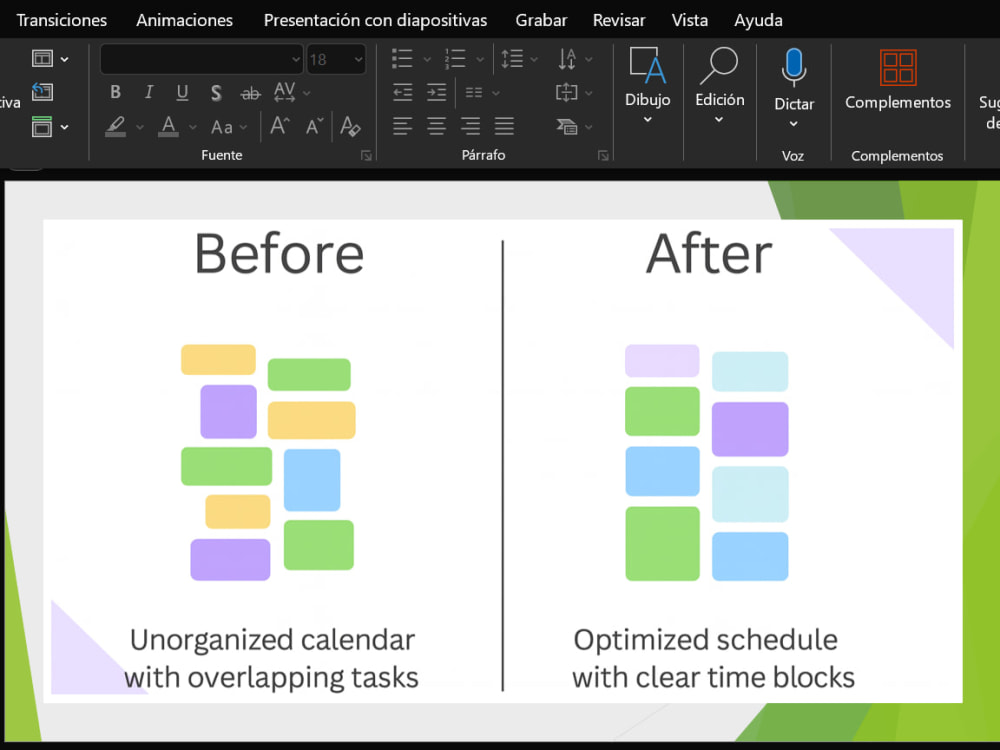Align text right

[x=471, y=126]
